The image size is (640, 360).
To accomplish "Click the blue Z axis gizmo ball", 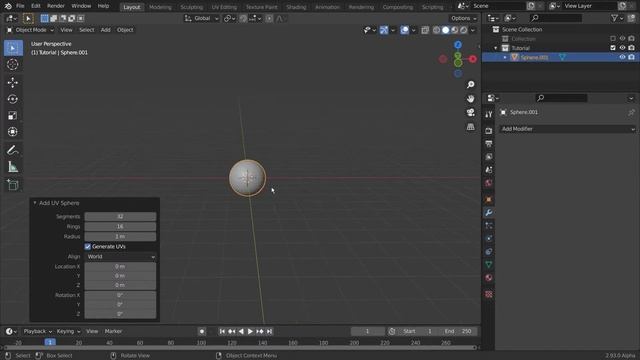I will coord(458,44).
